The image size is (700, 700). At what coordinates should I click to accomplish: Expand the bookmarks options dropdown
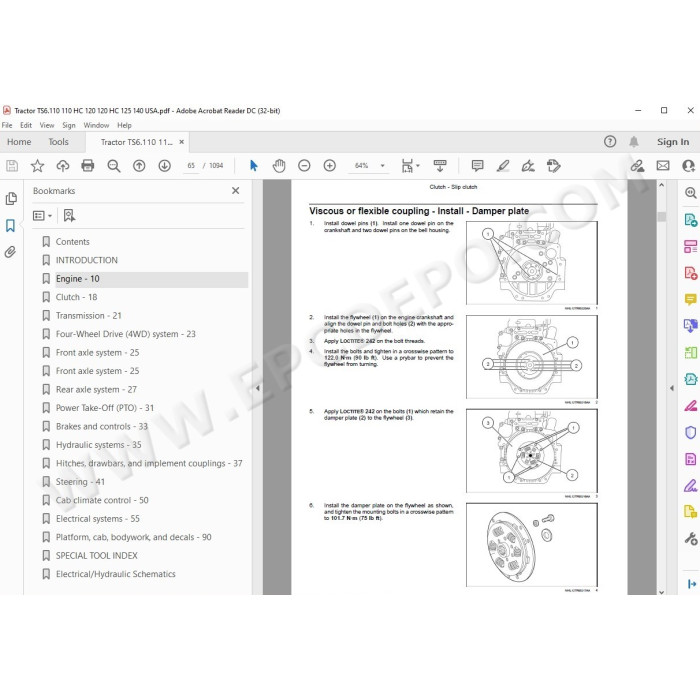pyautogui.click(x=42, y=216)
